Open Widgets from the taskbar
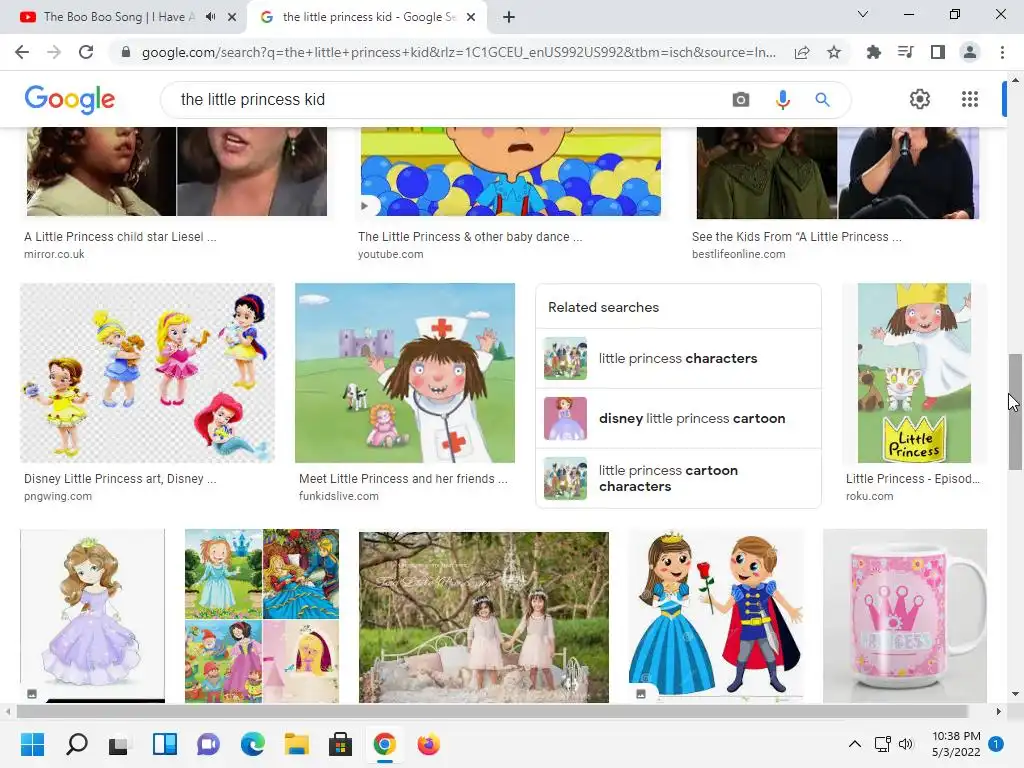Image resolution: width=1024 pixels, height=768 pixels. [x=165, y=744]
